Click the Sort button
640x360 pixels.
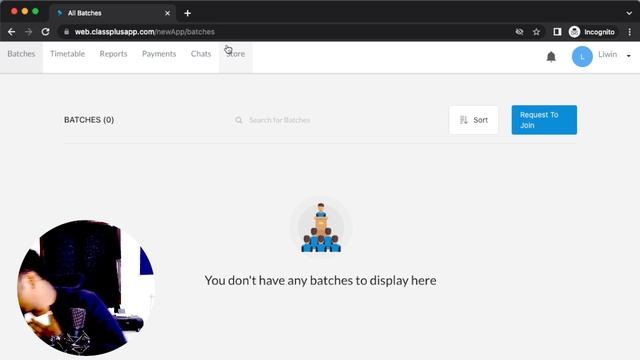[473, 120]
